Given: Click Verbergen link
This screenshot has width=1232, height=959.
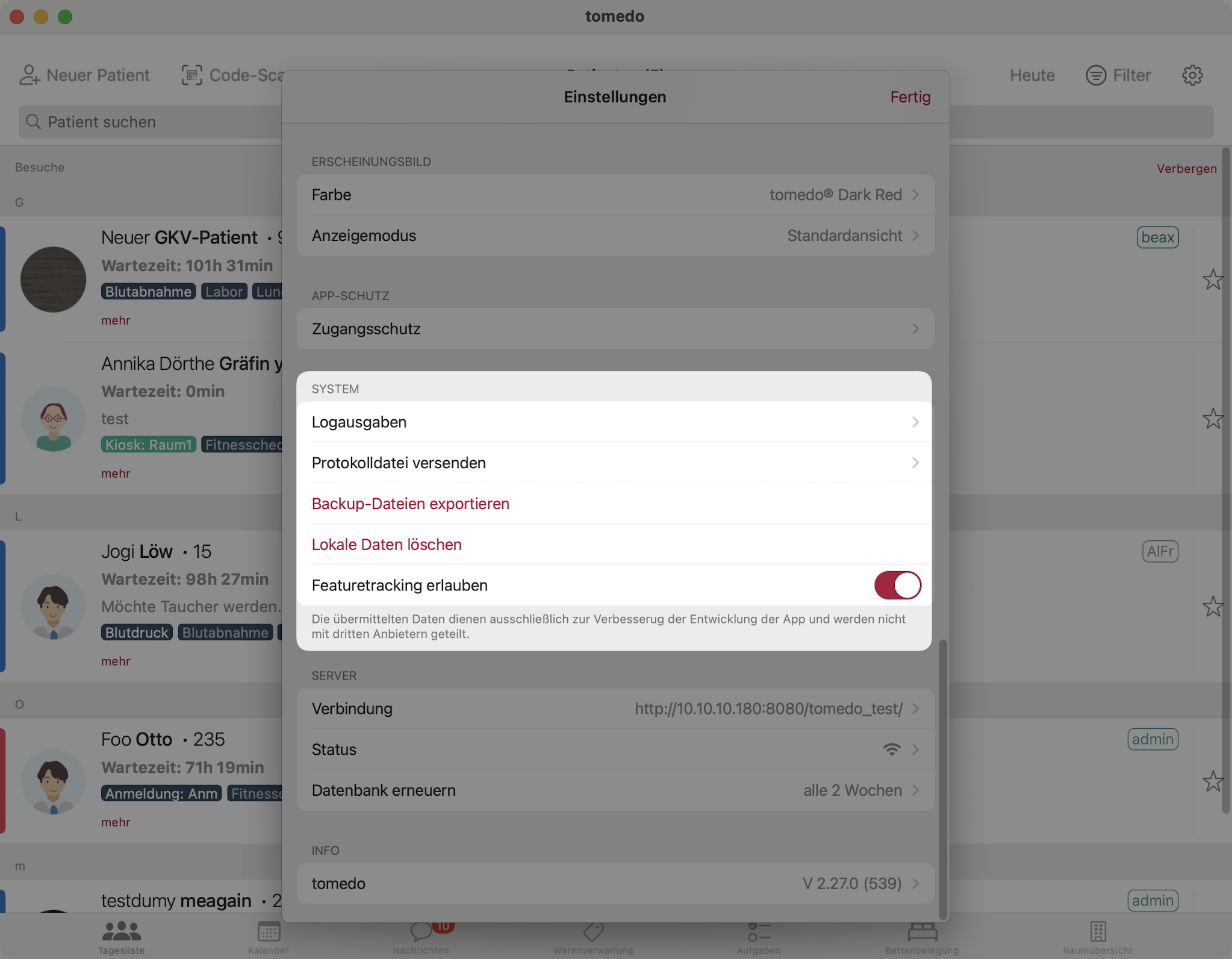Looking at the screenshot, I should (x=1186, y=169).
